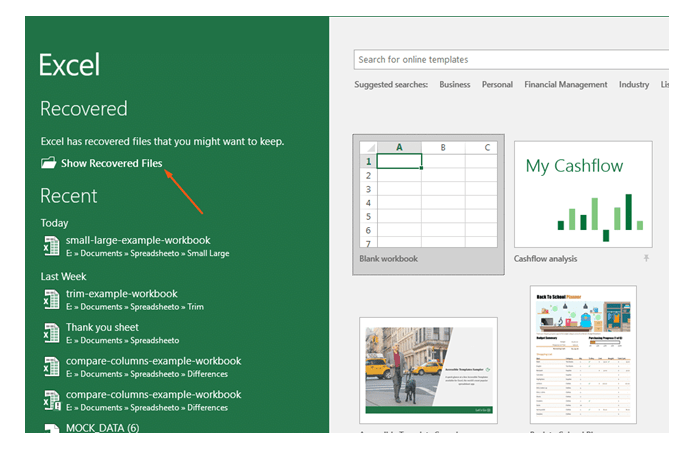Click the folder icon beside Show Recovered Files
This screenshot has height=451, width=687.
pyautogui.click(x=48, y=163)
